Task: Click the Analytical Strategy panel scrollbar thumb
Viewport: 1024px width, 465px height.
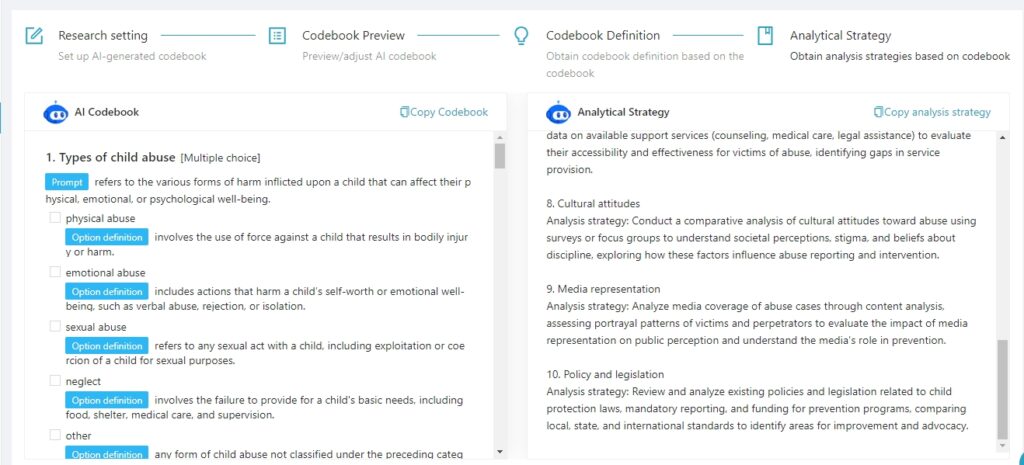Action: (x=1002, y=389)
